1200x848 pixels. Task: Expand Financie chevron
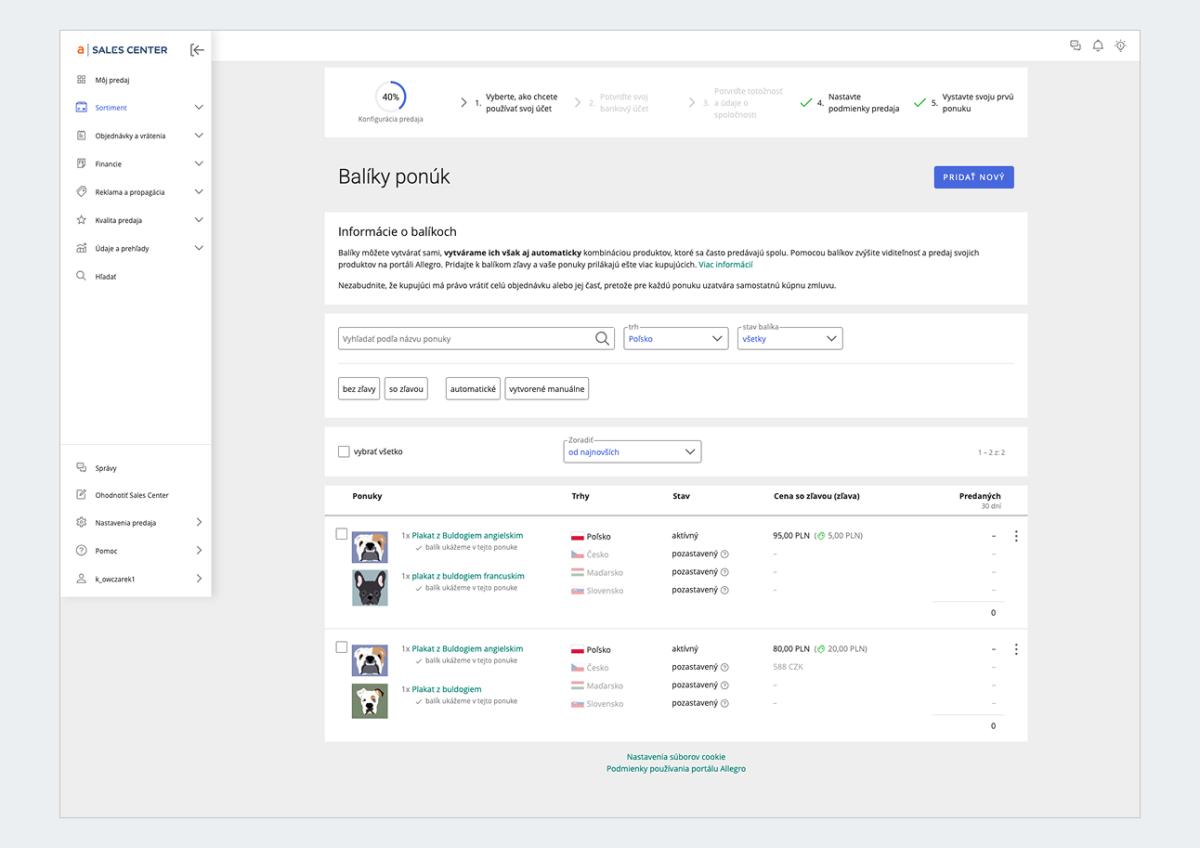click(198, 163)
